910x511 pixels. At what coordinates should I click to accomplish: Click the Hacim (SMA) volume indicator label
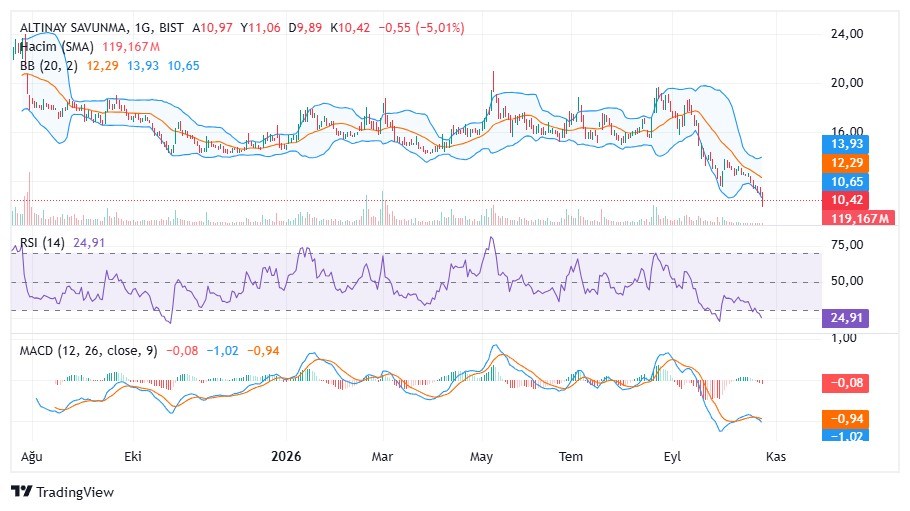(x=56, y=46)
